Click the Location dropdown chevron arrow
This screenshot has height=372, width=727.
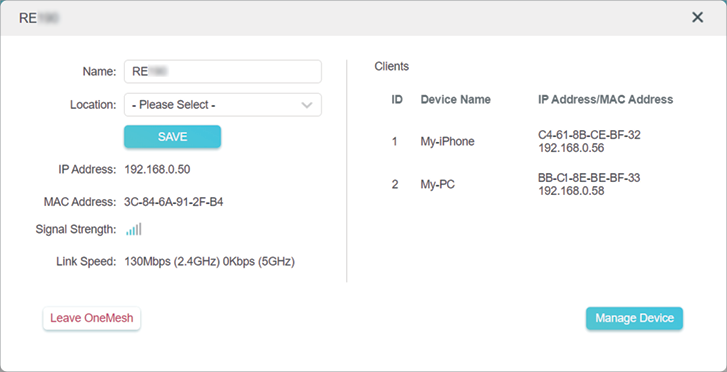(306, 105)
